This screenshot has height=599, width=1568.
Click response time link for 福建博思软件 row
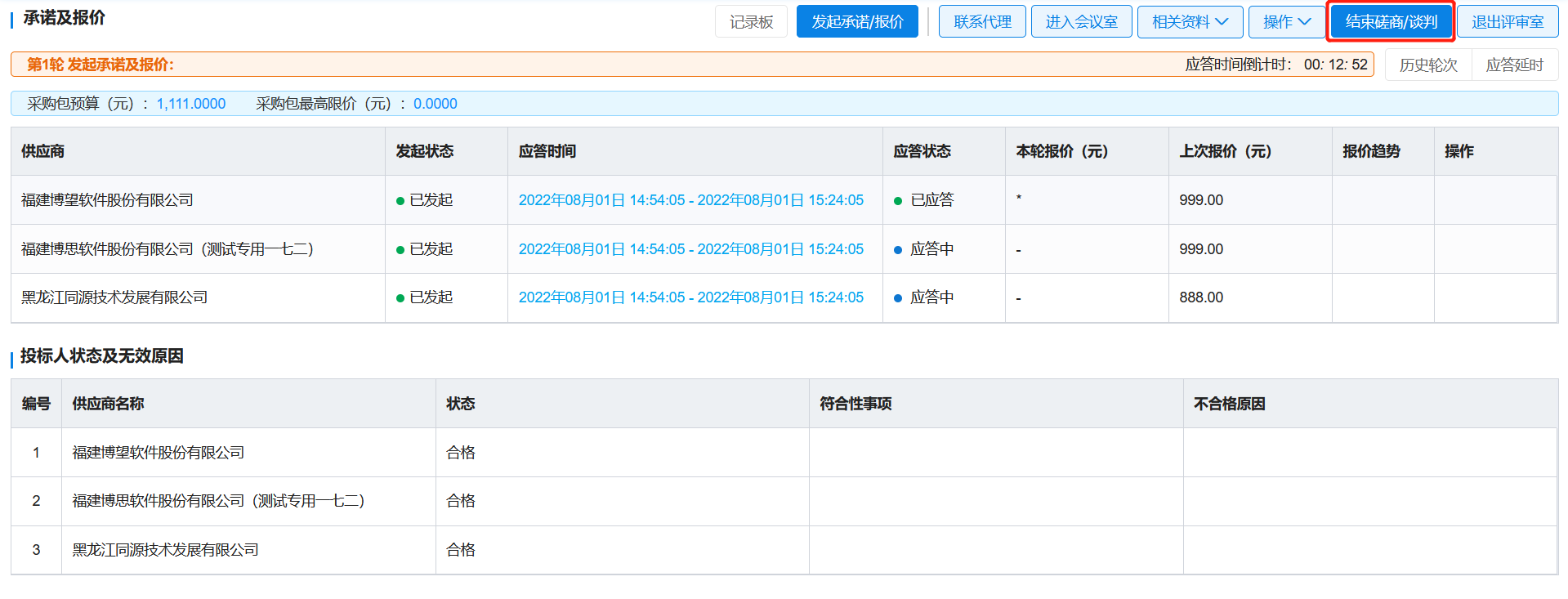[x=690, y=249]
